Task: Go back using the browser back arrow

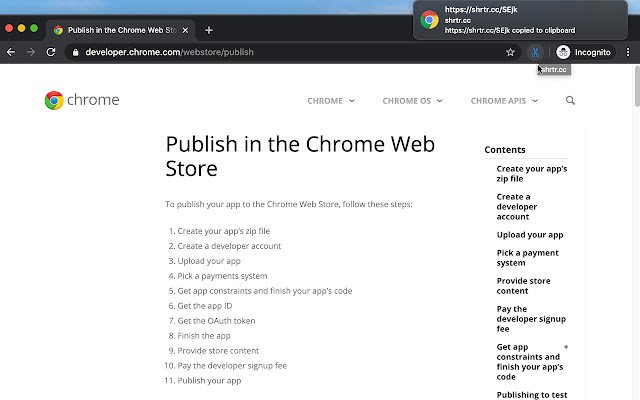Action: (x=11, y=52)
